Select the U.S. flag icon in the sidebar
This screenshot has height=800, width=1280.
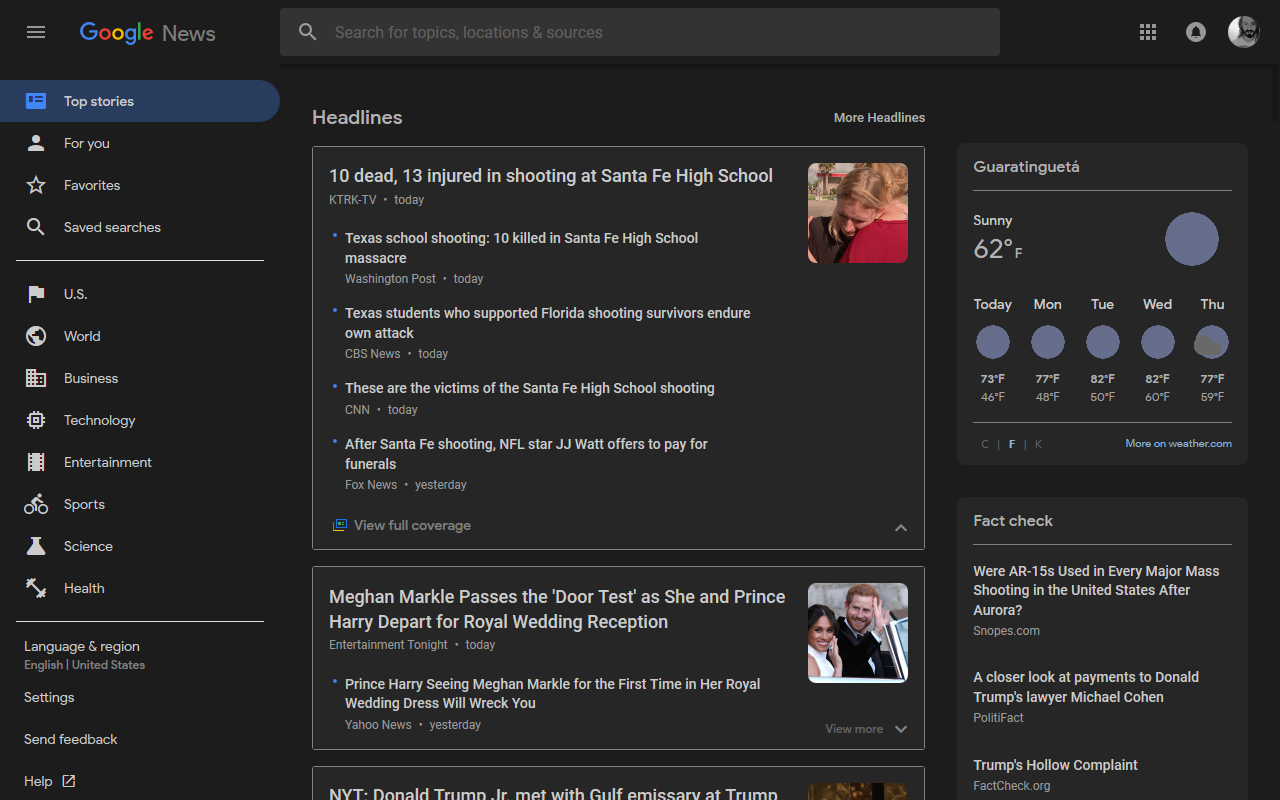[x=36, y=293]
